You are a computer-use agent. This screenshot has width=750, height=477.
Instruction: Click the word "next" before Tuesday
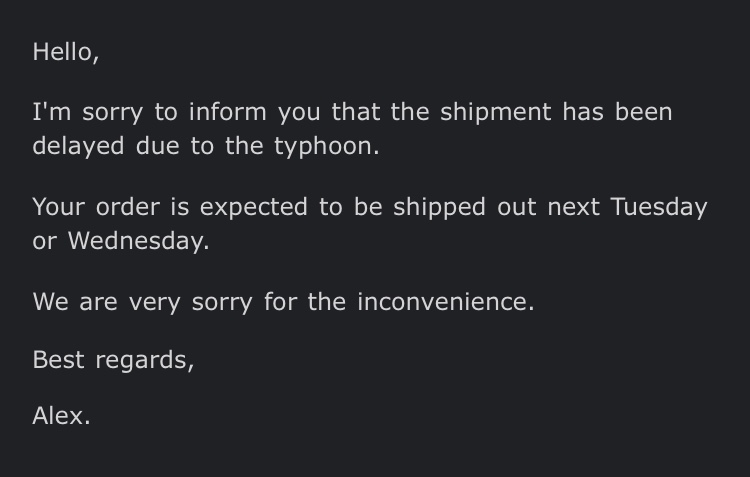(574, 208)
